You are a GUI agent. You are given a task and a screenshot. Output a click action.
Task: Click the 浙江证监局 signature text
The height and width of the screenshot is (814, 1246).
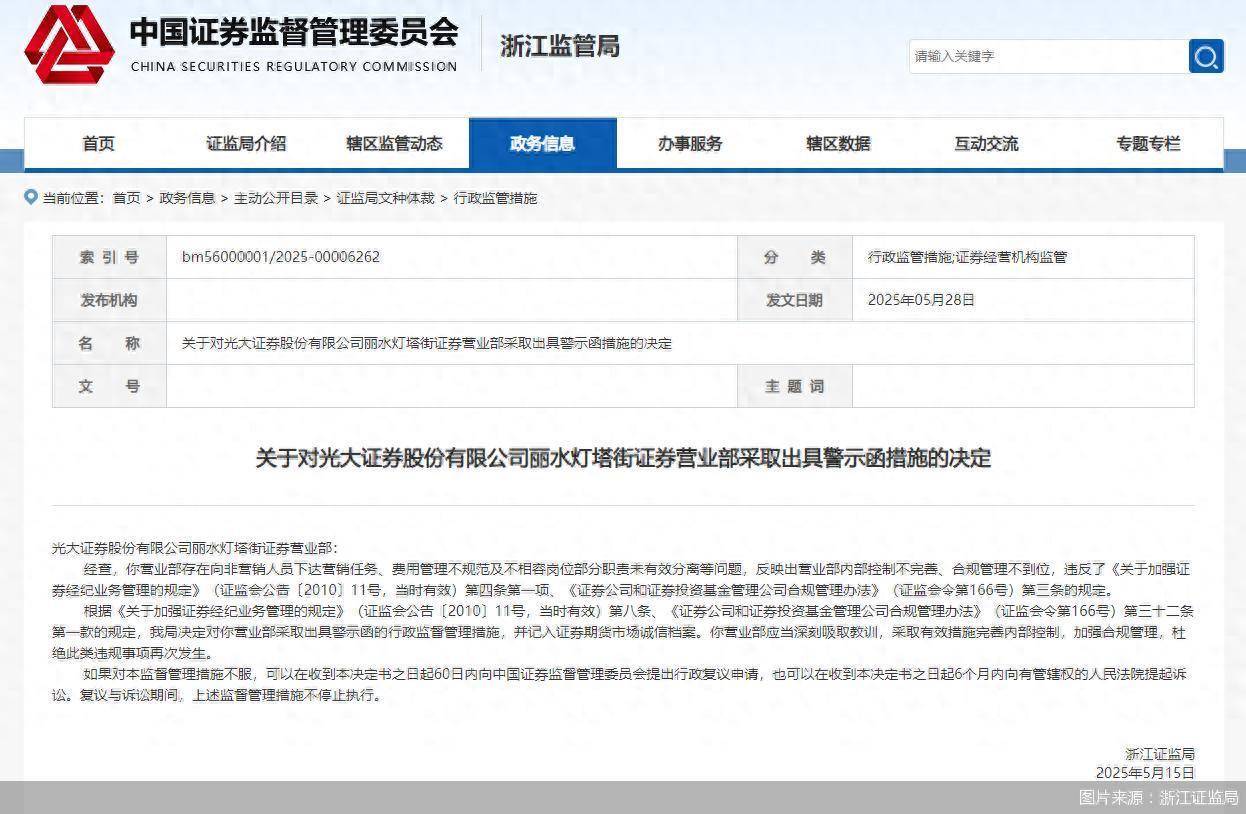point(1159,754)
